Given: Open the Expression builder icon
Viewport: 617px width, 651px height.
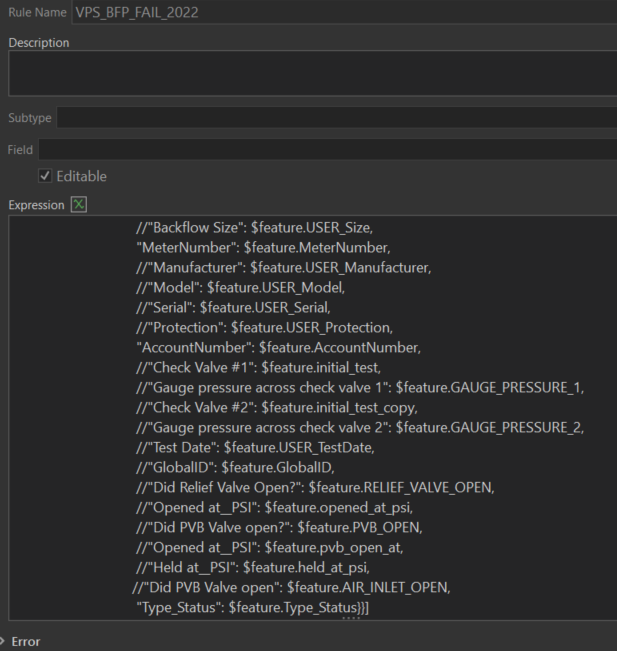Looking at the screenshot, I should click(80, 205).
